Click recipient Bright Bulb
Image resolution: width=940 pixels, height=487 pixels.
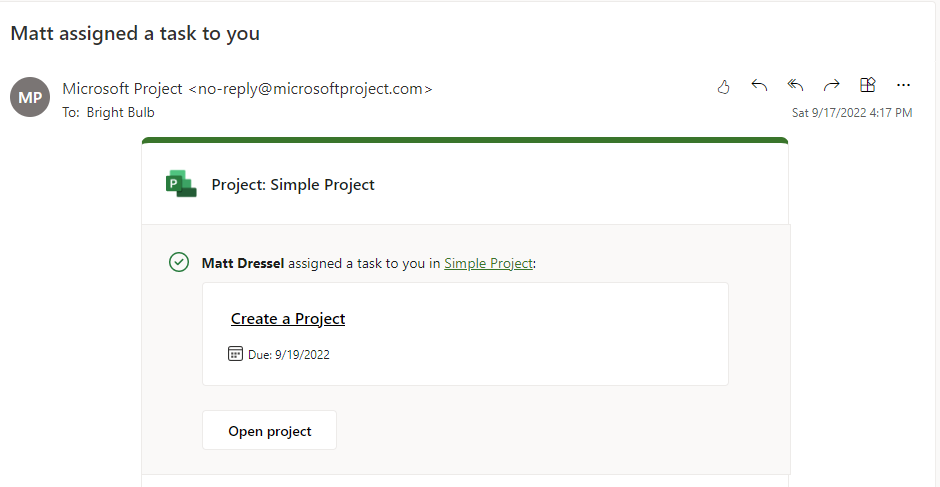point(120,113)
